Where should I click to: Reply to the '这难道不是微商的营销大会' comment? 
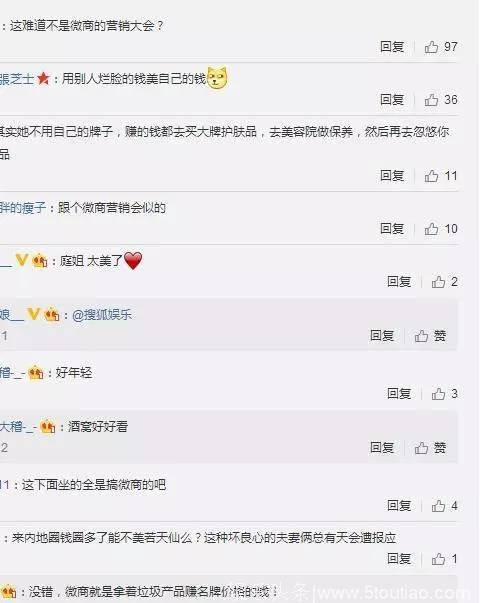click(x=392, y=47)
